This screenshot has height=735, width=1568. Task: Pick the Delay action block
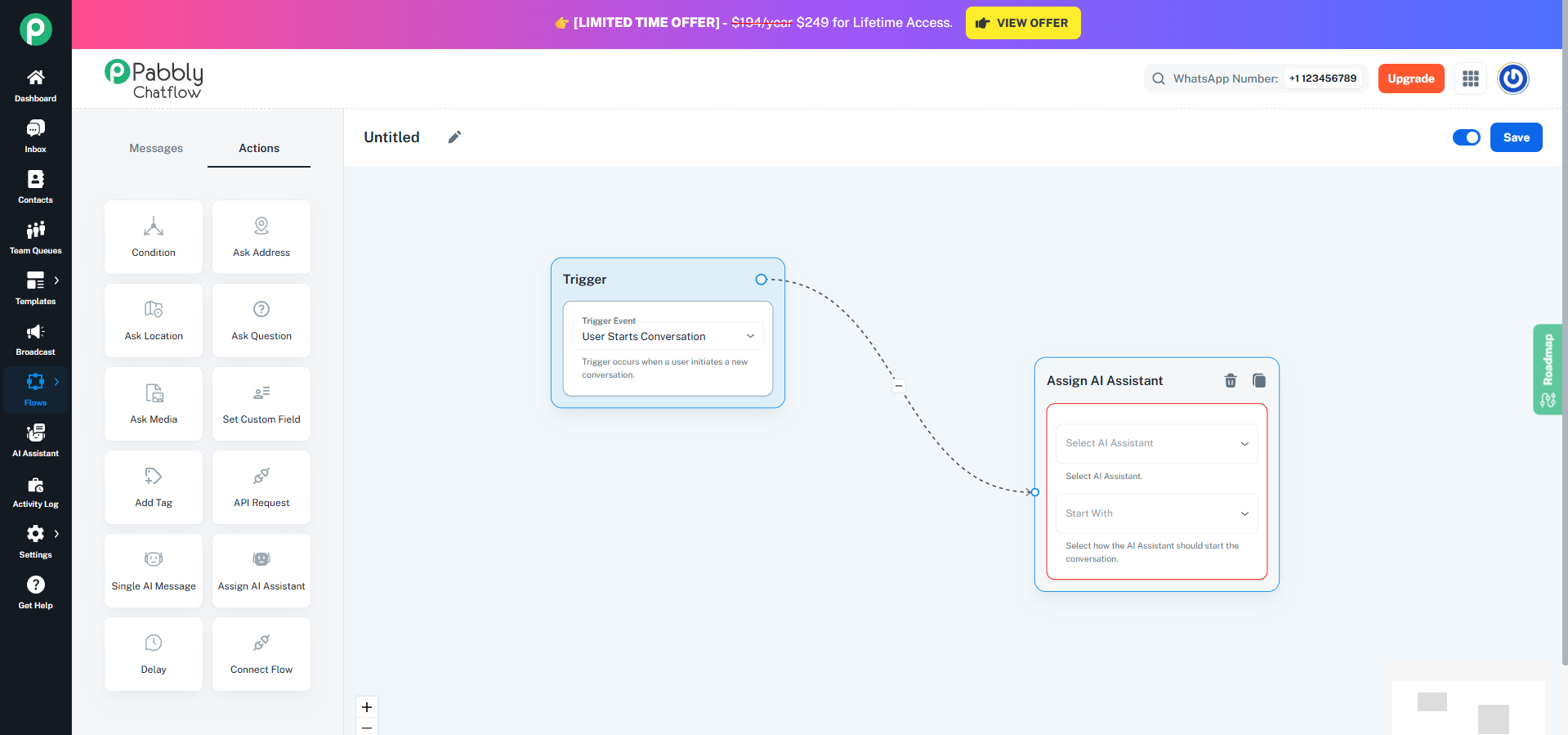click(x=154, y=654)
